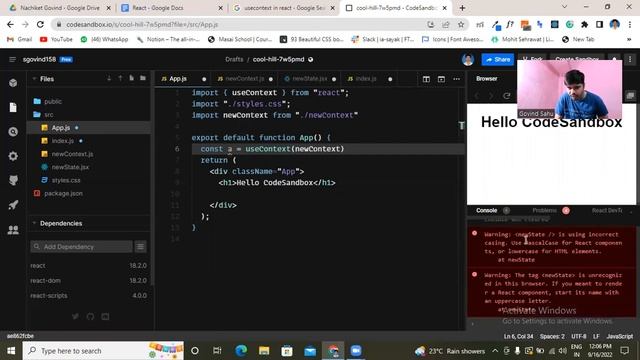Open styles.css in file tree

pos(65,180)
